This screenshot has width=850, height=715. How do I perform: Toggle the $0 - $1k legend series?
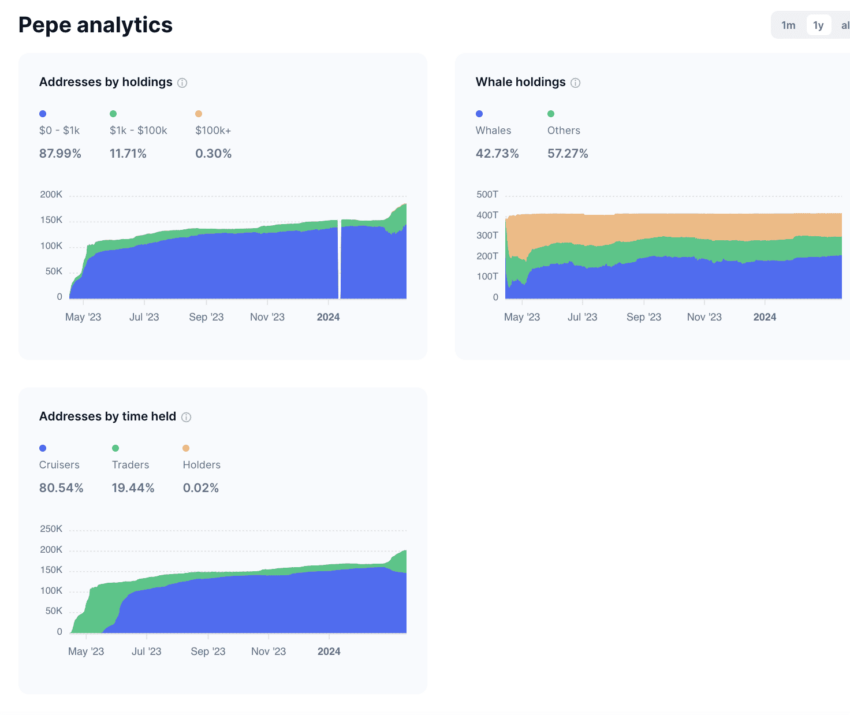[59, 130]
